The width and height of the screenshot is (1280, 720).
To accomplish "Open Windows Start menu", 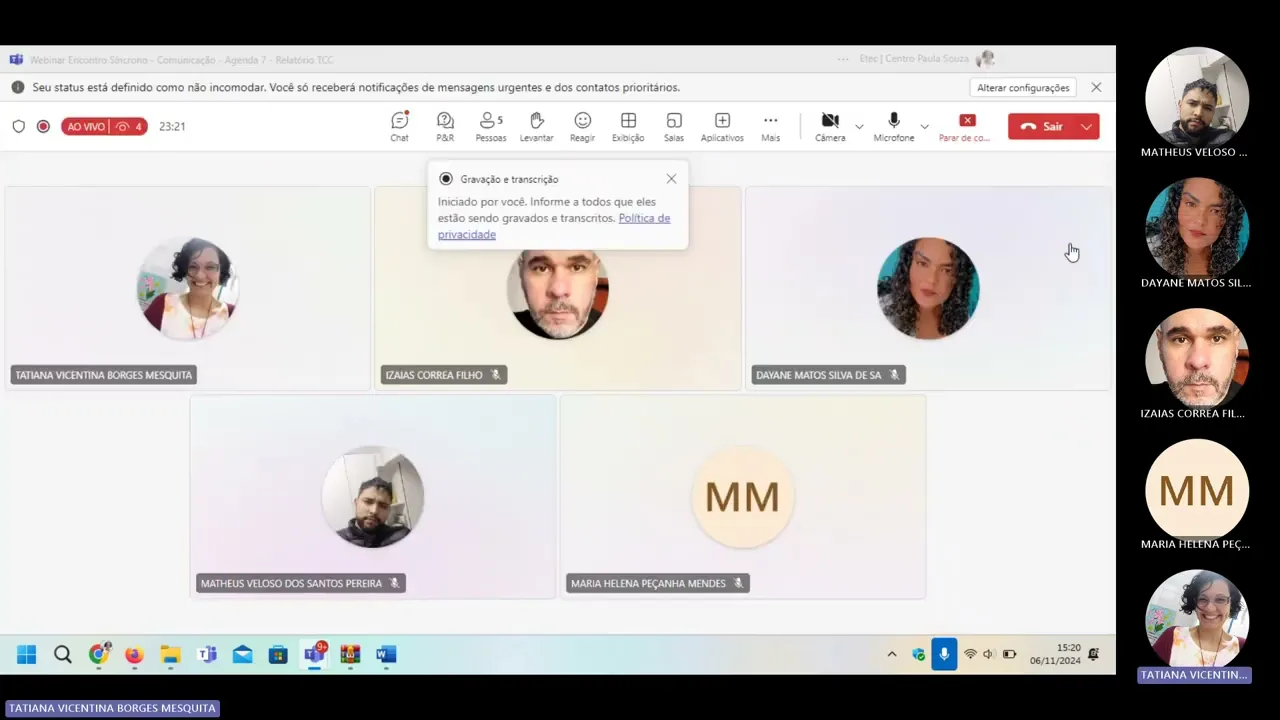I will (27, 655).
